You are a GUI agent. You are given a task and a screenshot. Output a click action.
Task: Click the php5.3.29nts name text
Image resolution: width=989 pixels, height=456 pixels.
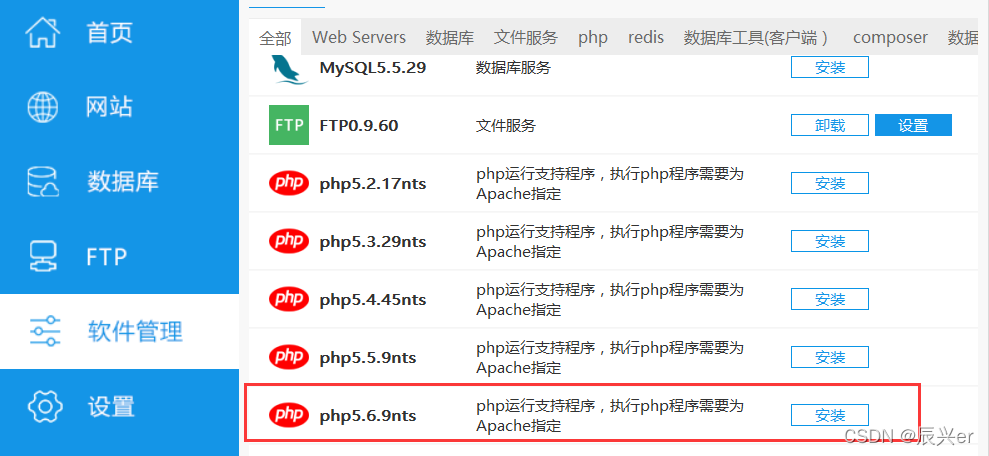click(373, 242)
